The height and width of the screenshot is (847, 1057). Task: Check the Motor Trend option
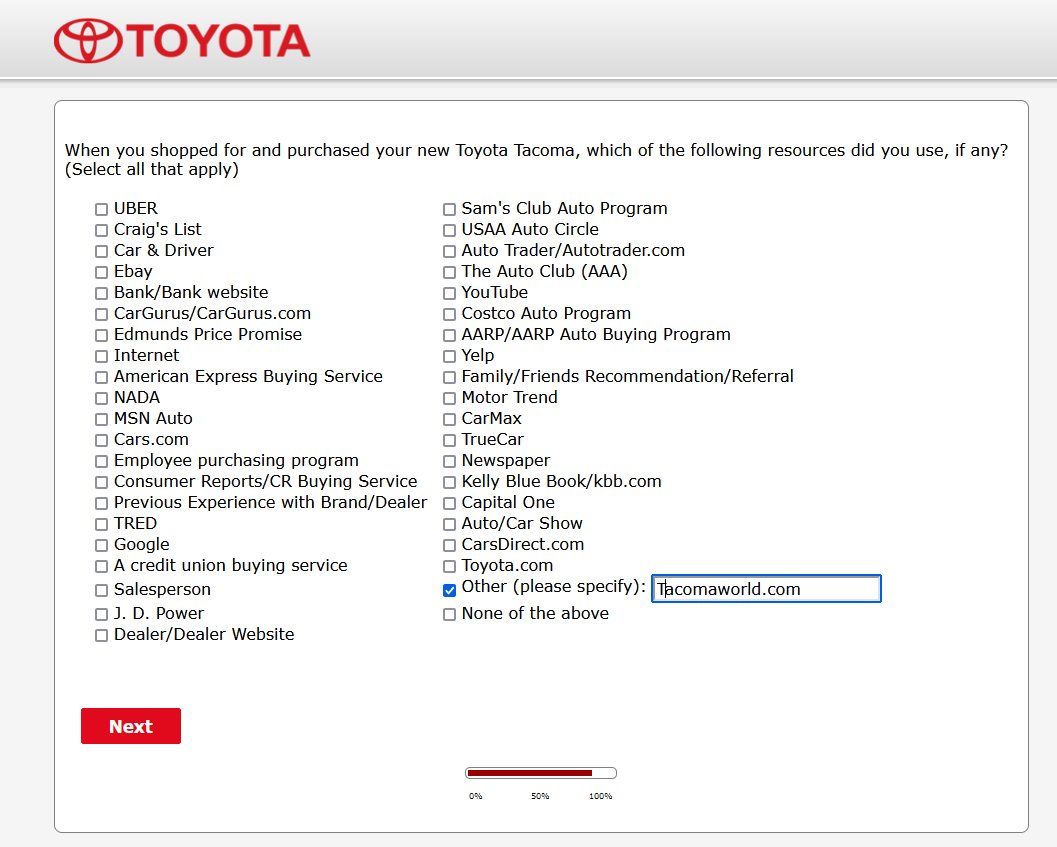coord(449,399)
